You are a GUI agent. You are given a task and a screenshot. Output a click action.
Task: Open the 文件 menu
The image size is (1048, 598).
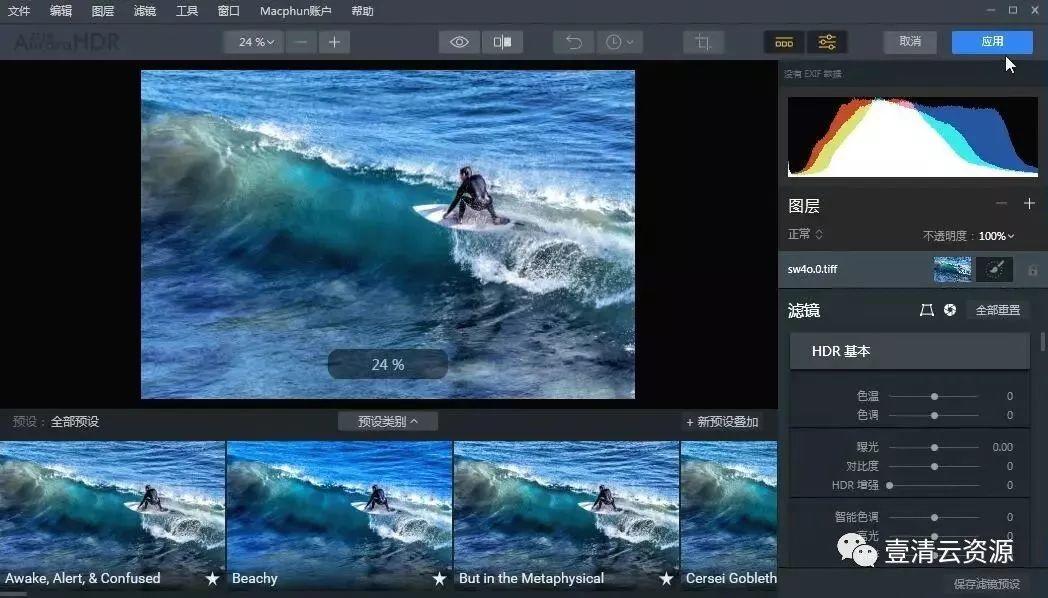coord(19,11)
